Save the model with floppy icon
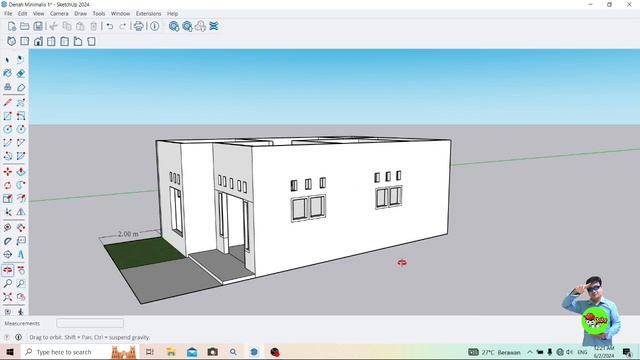The image size is (640, 360). click(x=38, y=26)
